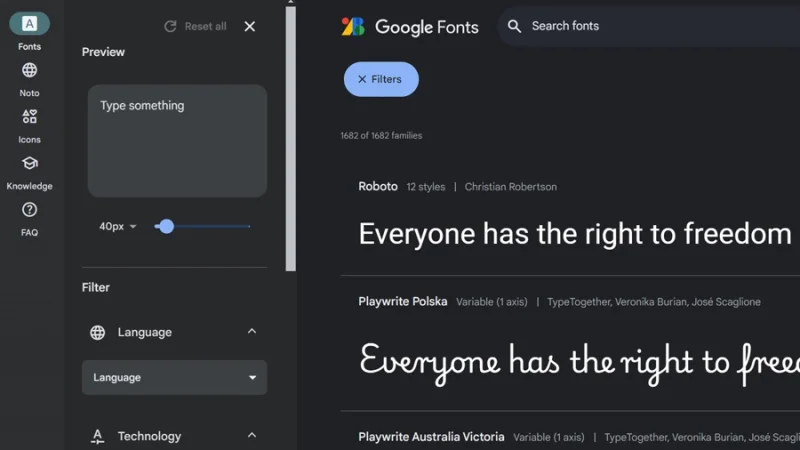Viewport: 800px width, 450px height.
Task: Click the preview size slider handle
Action: pyautogui.click(x=166, y=226)
